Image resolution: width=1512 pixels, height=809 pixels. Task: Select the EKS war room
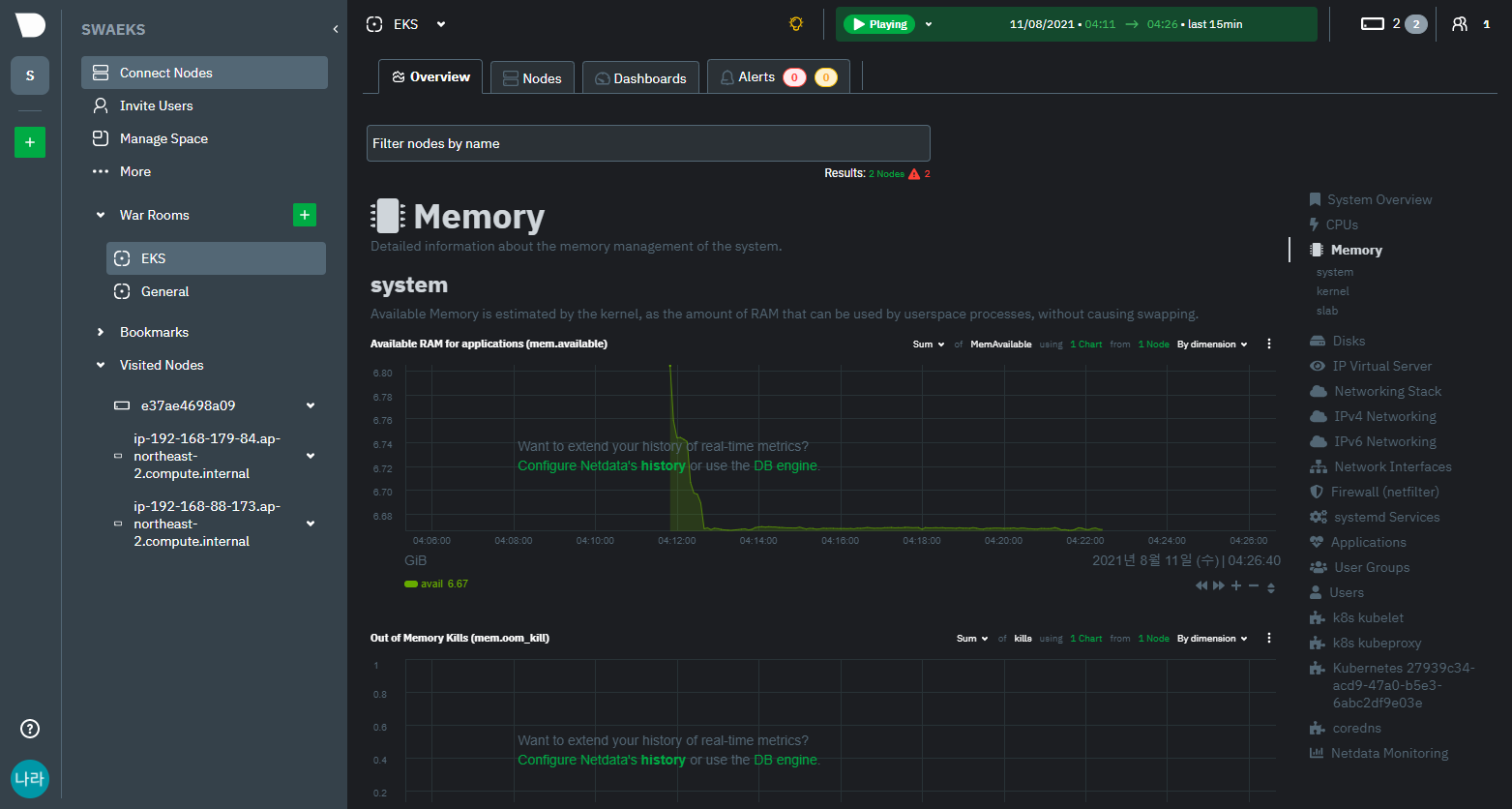click(216, 258)
